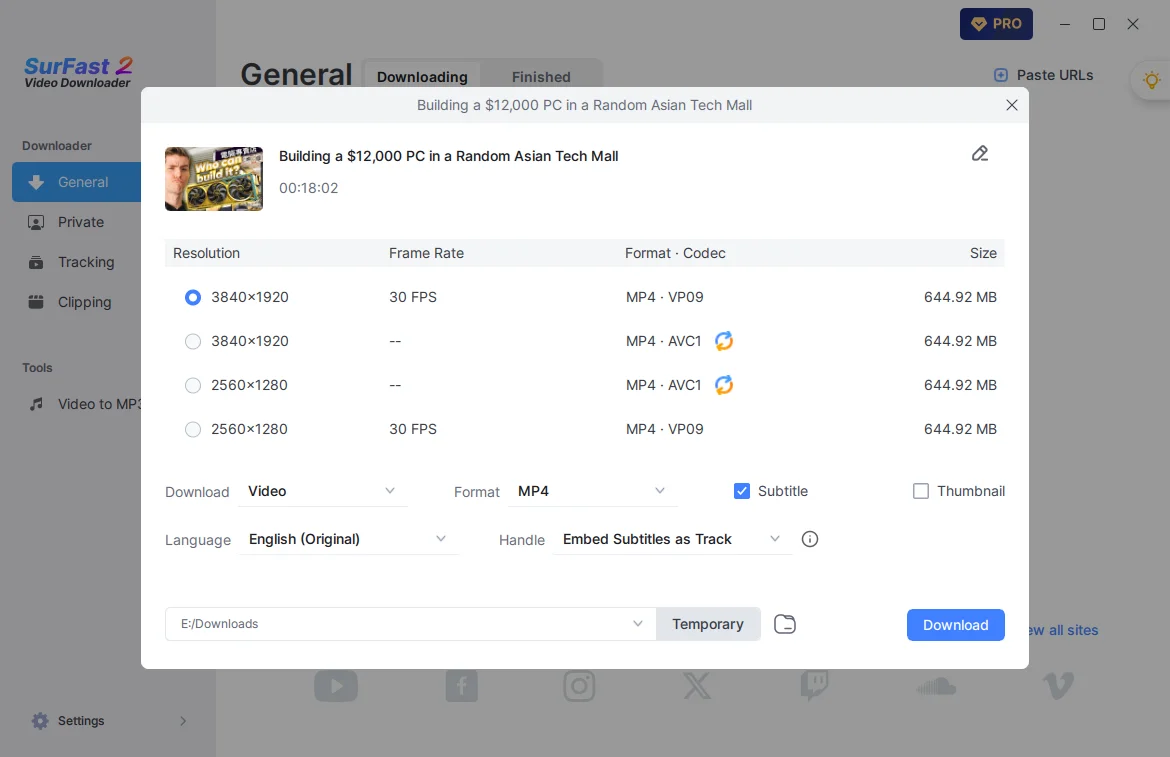Image resolution: width=1170 pixels, height=757 pixels.
Task: Open the Language dropdown showing English (Original)
Action: tap(348, 539)
